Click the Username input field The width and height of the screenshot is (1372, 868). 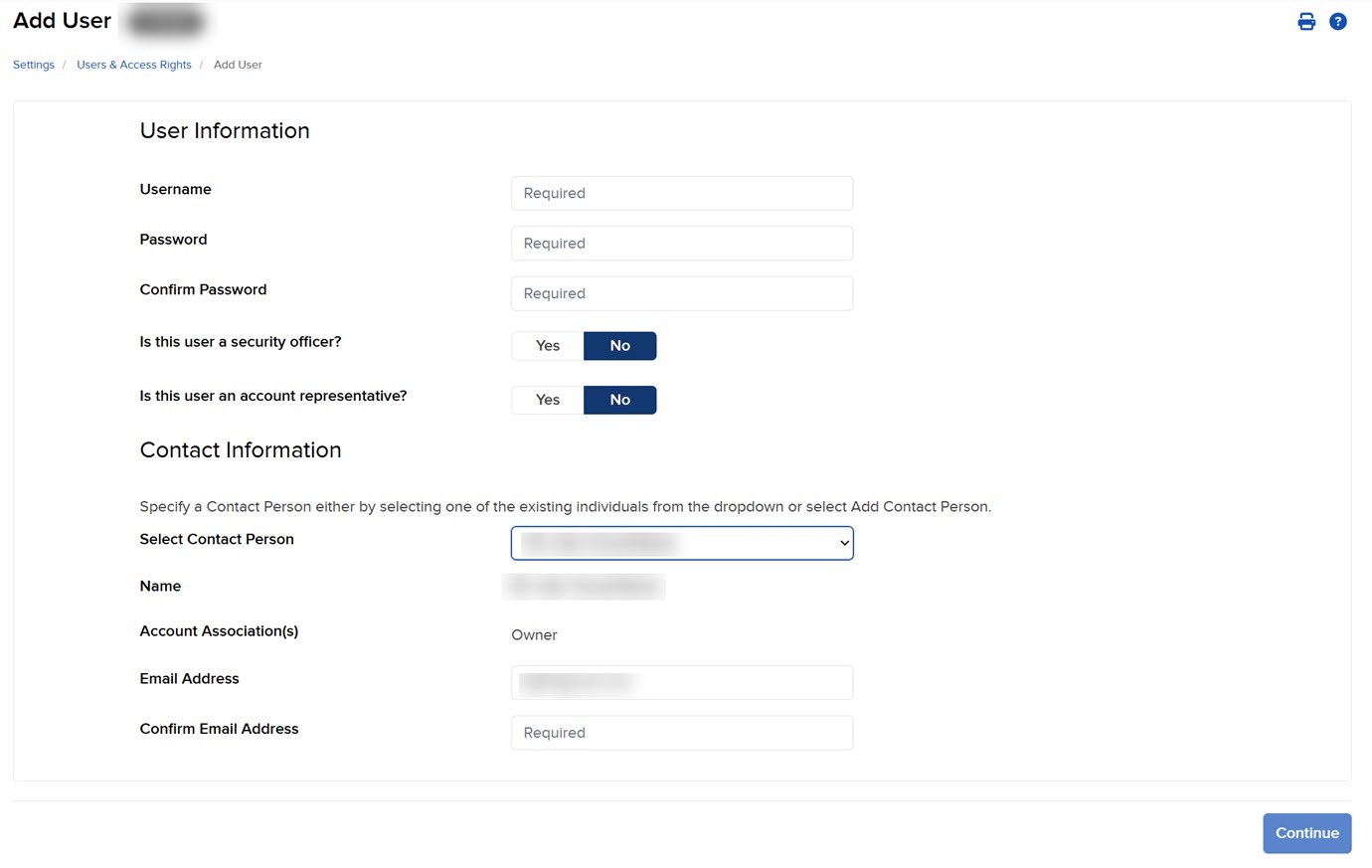[x=681, y=193]
